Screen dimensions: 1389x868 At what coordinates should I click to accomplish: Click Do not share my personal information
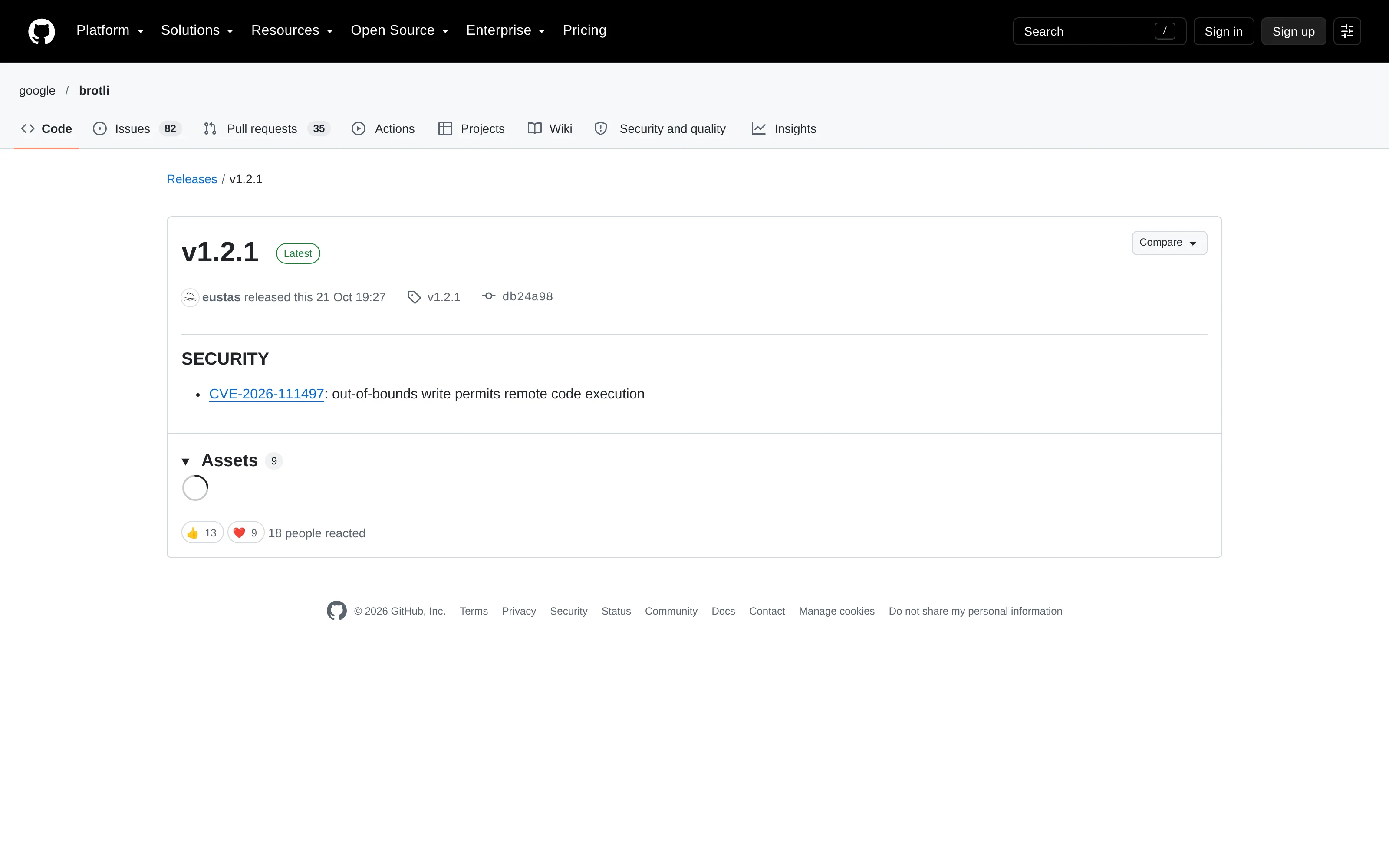tap(975, 611)
